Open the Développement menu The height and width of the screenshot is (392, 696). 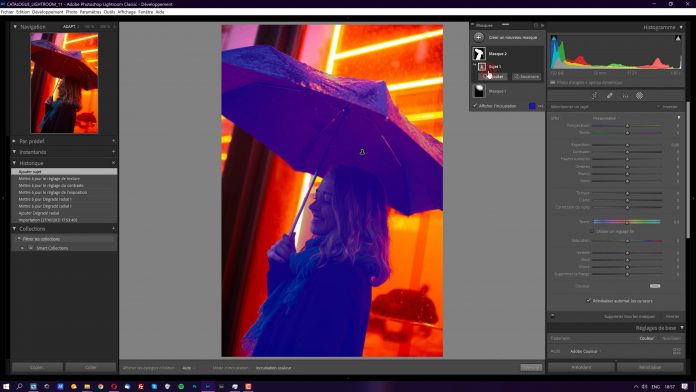(47, 12)
